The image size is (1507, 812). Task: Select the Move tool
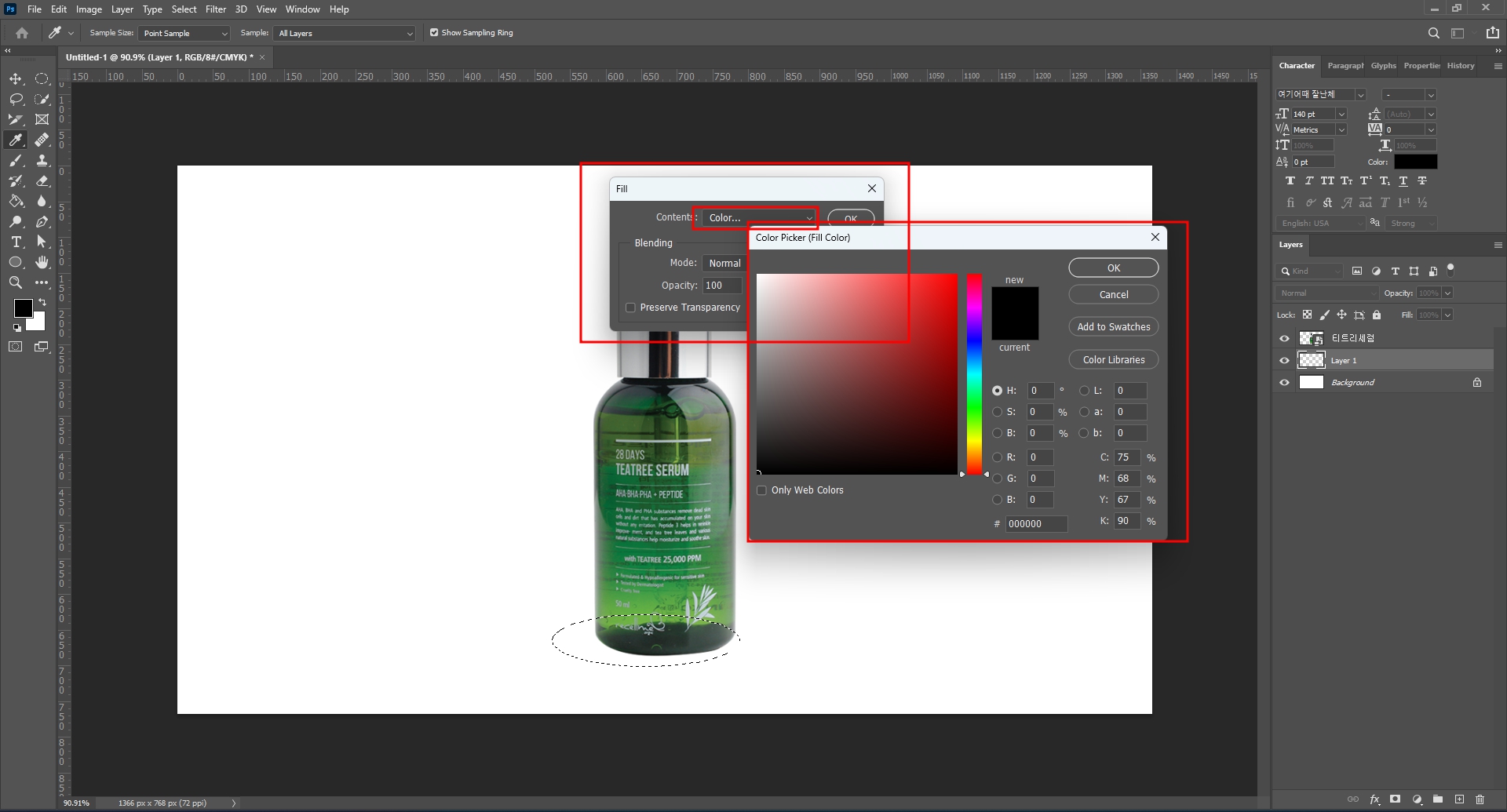coord(16,79)
